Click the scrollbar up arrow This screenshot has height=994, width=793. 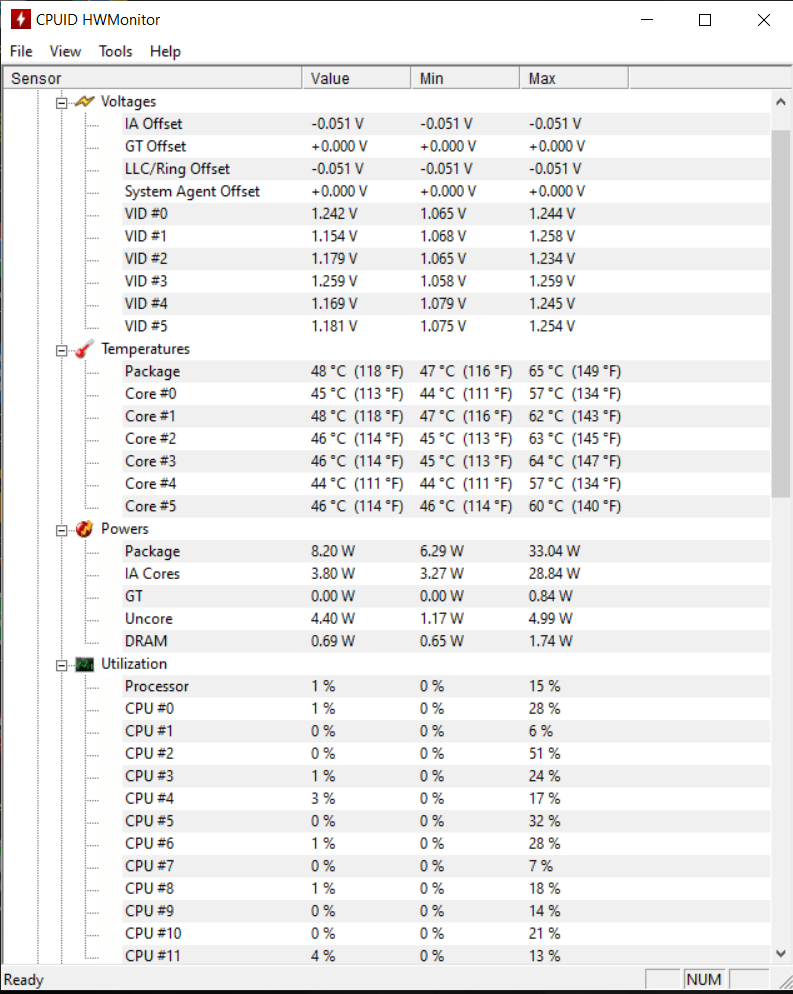coord(781,101)
